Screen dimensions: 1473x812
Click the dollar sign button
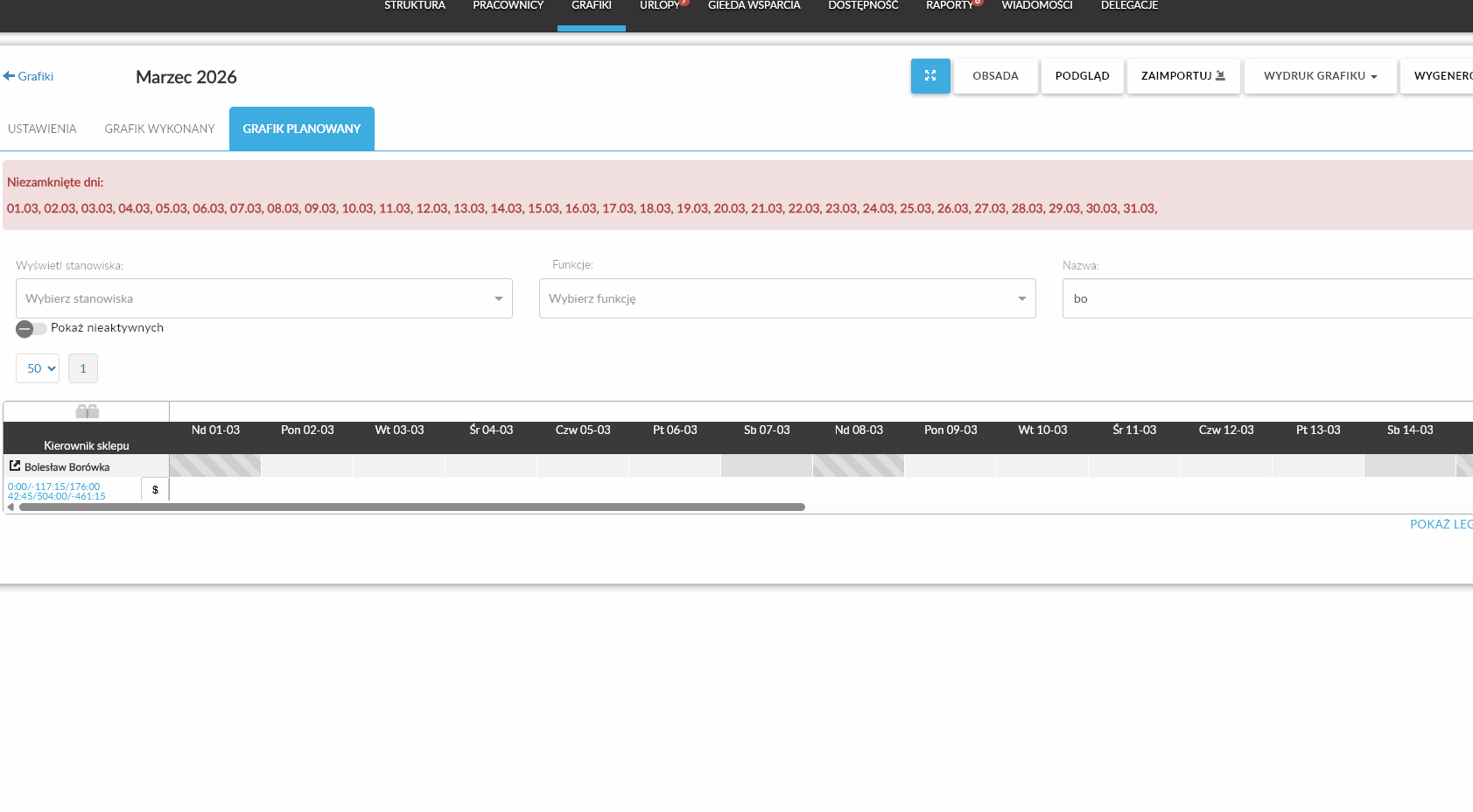pyautogui.click(x=155, y=489)
